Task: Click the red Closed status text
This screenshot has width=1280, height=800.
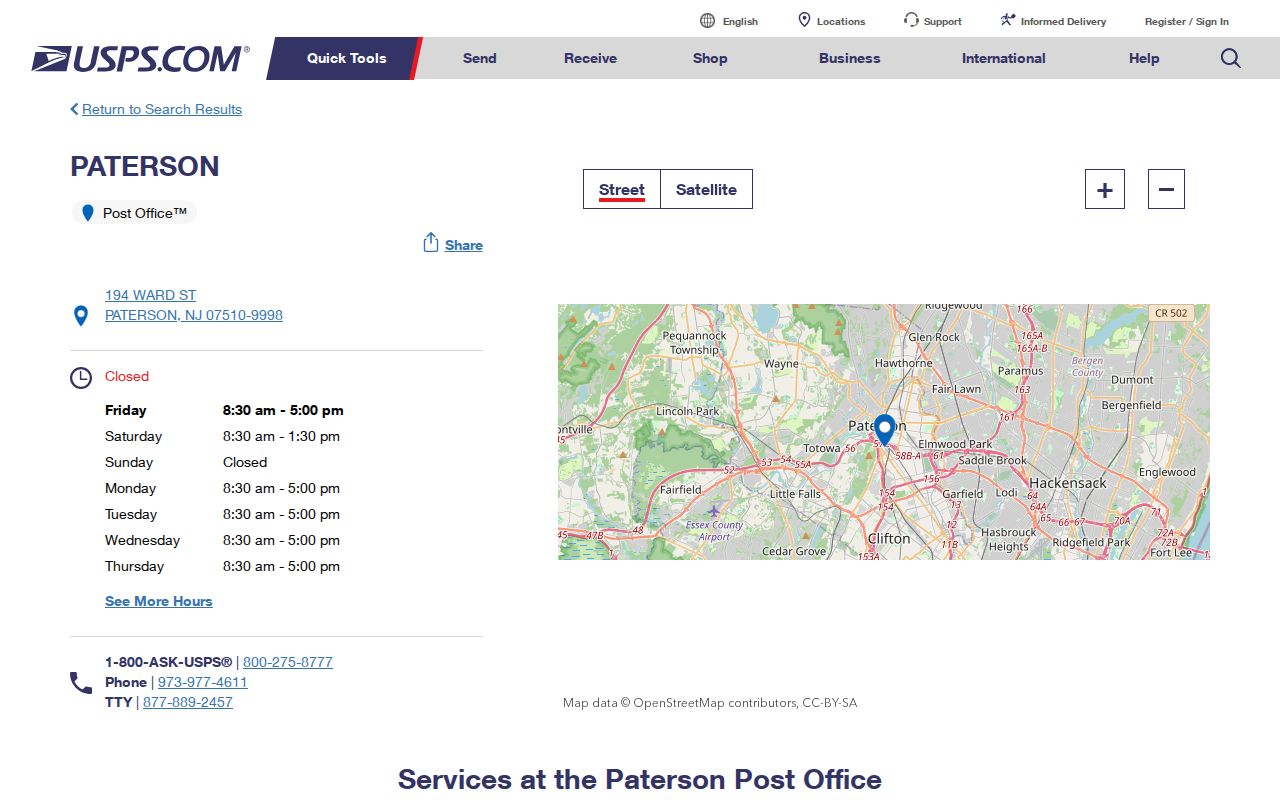Action: tap(127, 376)
